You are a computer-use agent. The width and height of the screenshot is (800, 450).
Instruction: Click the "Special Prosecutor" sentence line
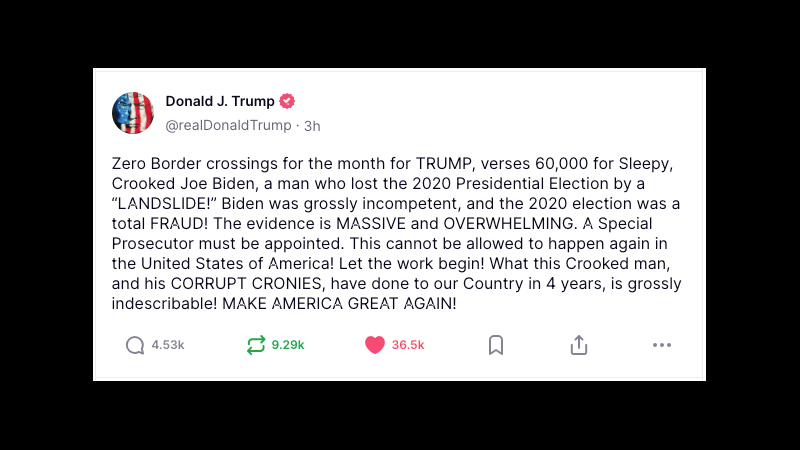pos(390,243)
